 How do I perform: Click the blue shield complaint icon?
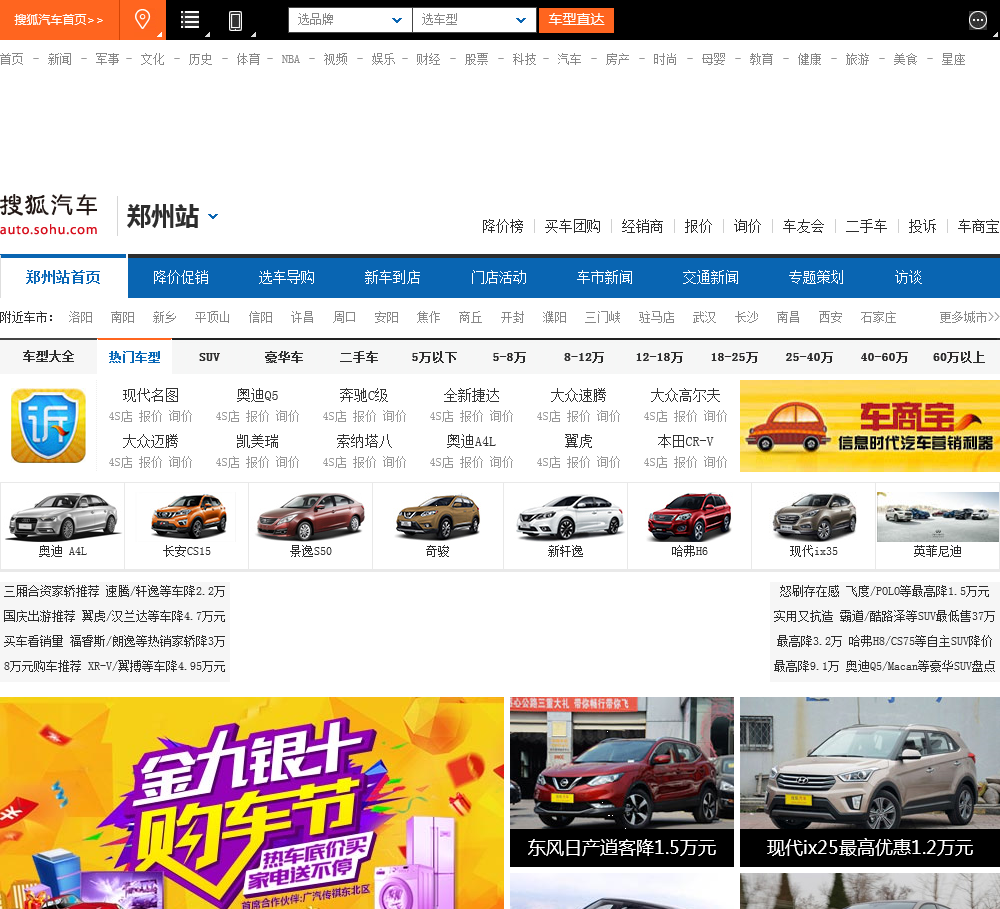tap(48, 426)
